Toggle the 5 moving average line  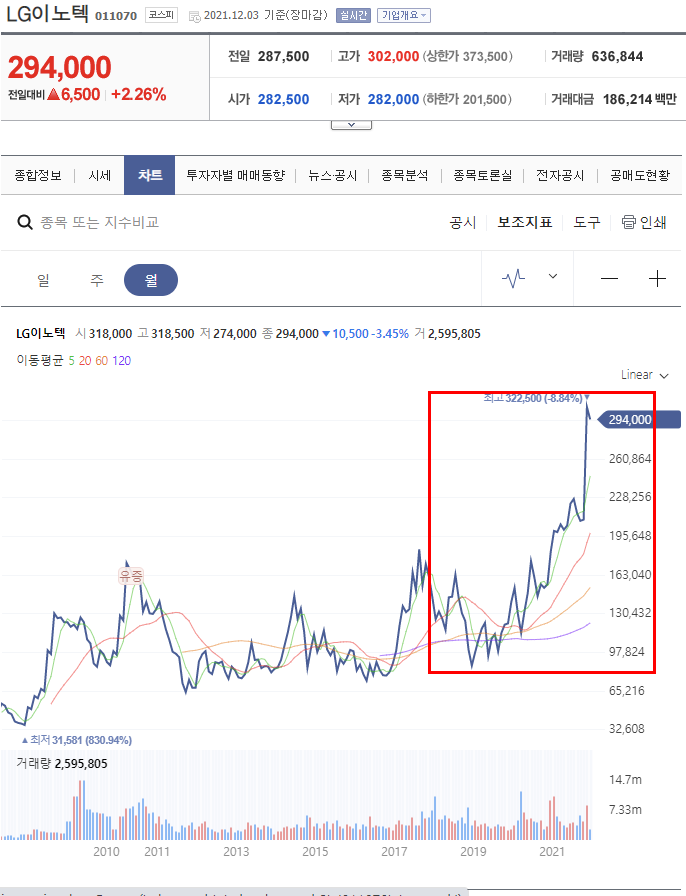(x=71, y=361)
